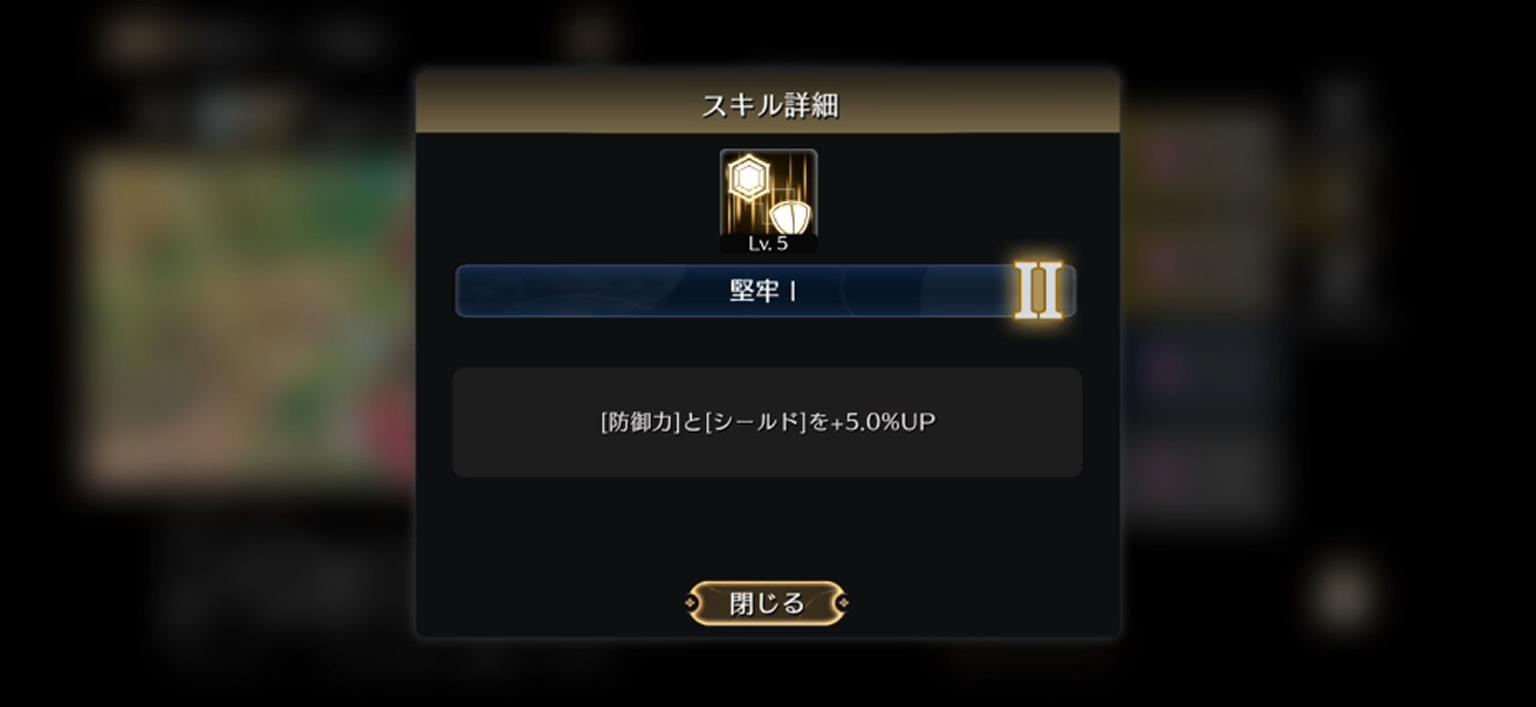This screenshot has width=1536, height=707.
Task: Click the blurred blue panel right of dialog
Action: (1200, 371)
